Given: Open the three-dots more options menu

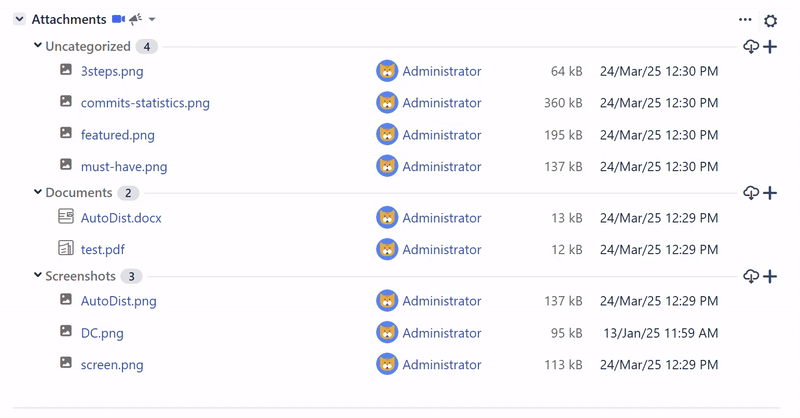Looking at the screenshot, I should [x=745, y=20].
